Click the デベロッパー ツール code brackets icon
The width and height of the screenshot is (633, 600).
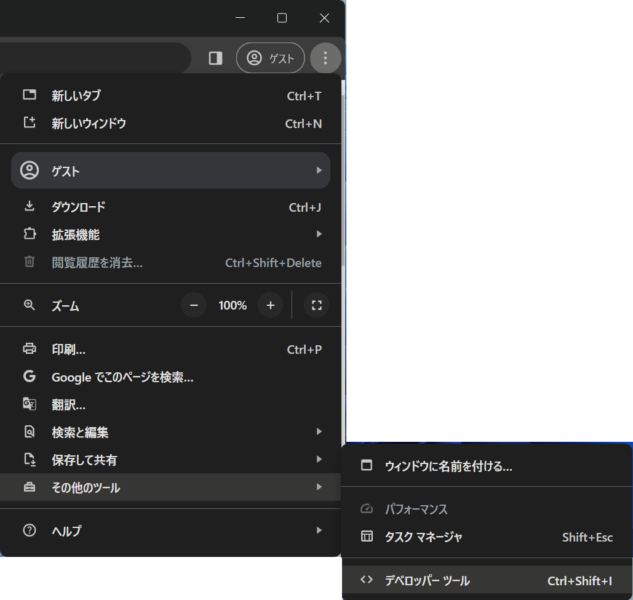(367, 580)
